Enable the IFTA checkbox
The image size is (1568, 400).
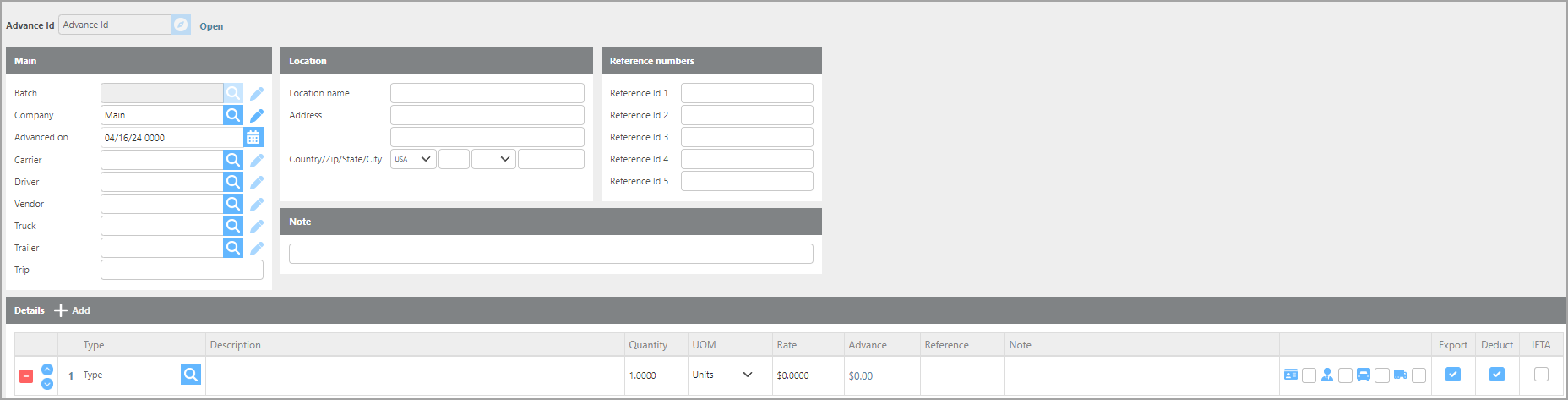pyautogui.click(x=1541, y=374)
